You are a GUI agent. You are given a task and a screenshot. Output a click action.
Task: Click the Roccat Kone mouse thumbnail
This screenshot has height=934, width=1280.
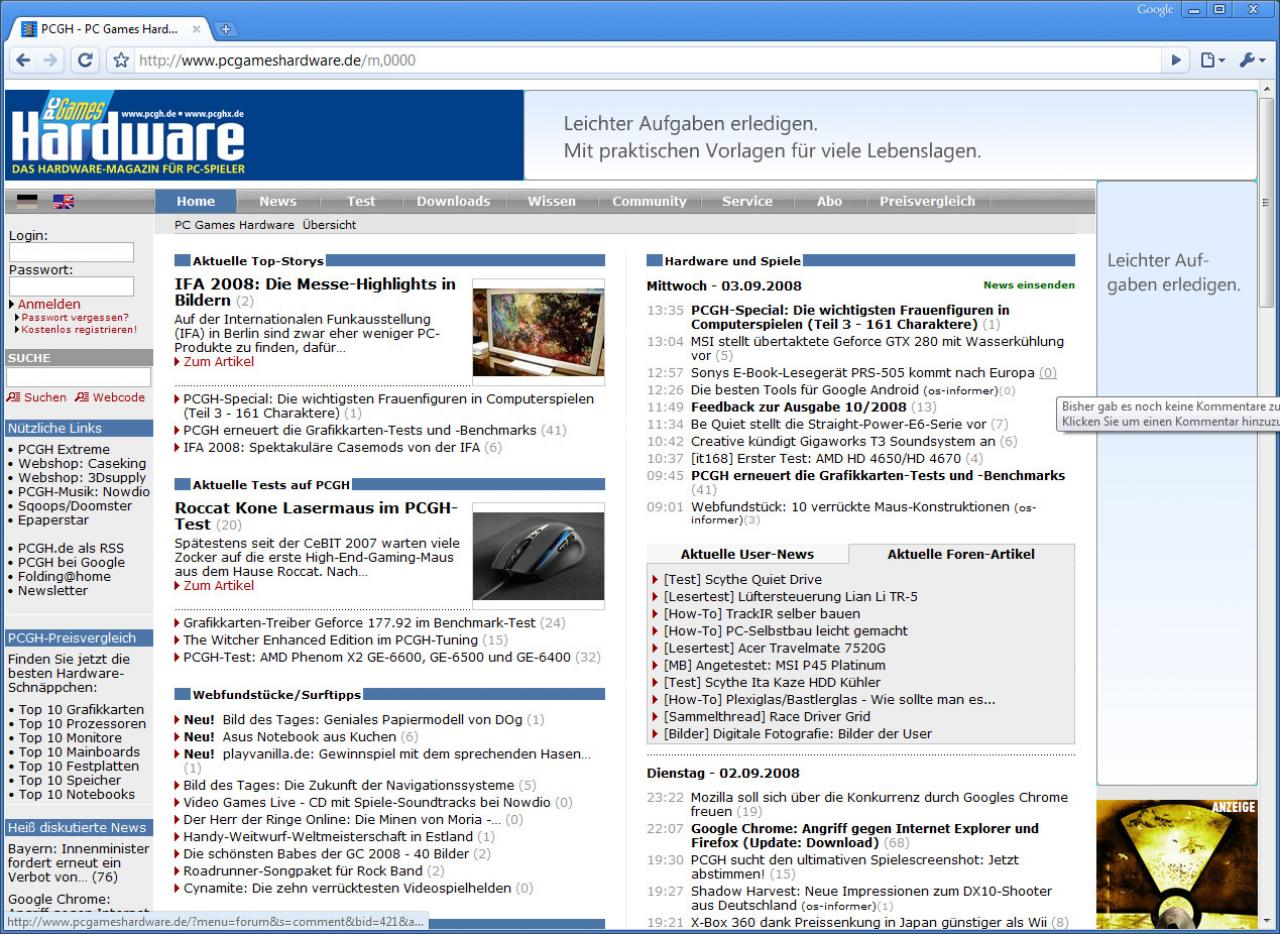point(538,556)
